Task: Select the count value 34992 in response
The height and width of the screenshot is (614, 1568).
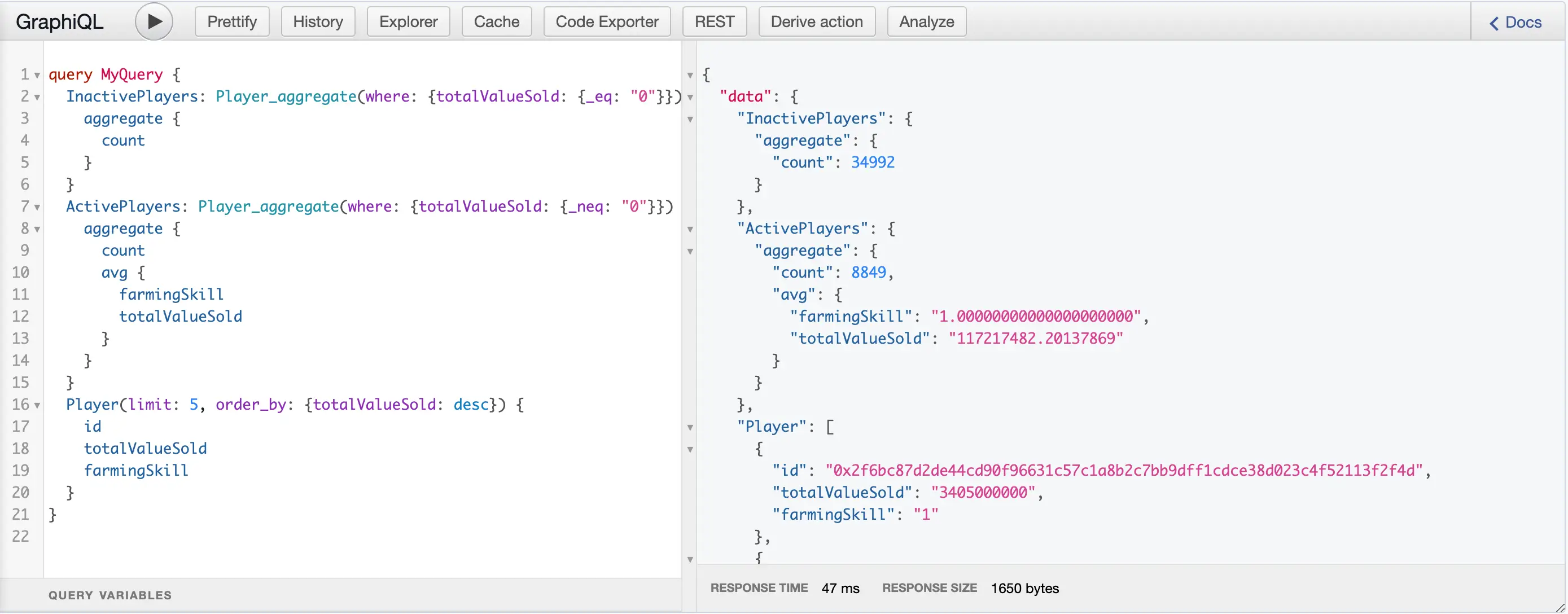Action: 873,163
